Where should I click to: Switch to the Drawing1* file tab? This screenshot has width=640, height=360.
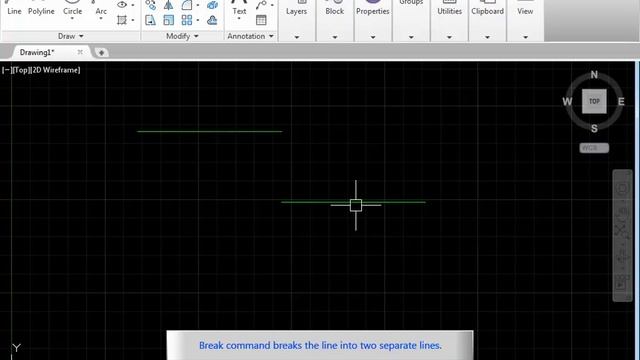coord(37,52)
